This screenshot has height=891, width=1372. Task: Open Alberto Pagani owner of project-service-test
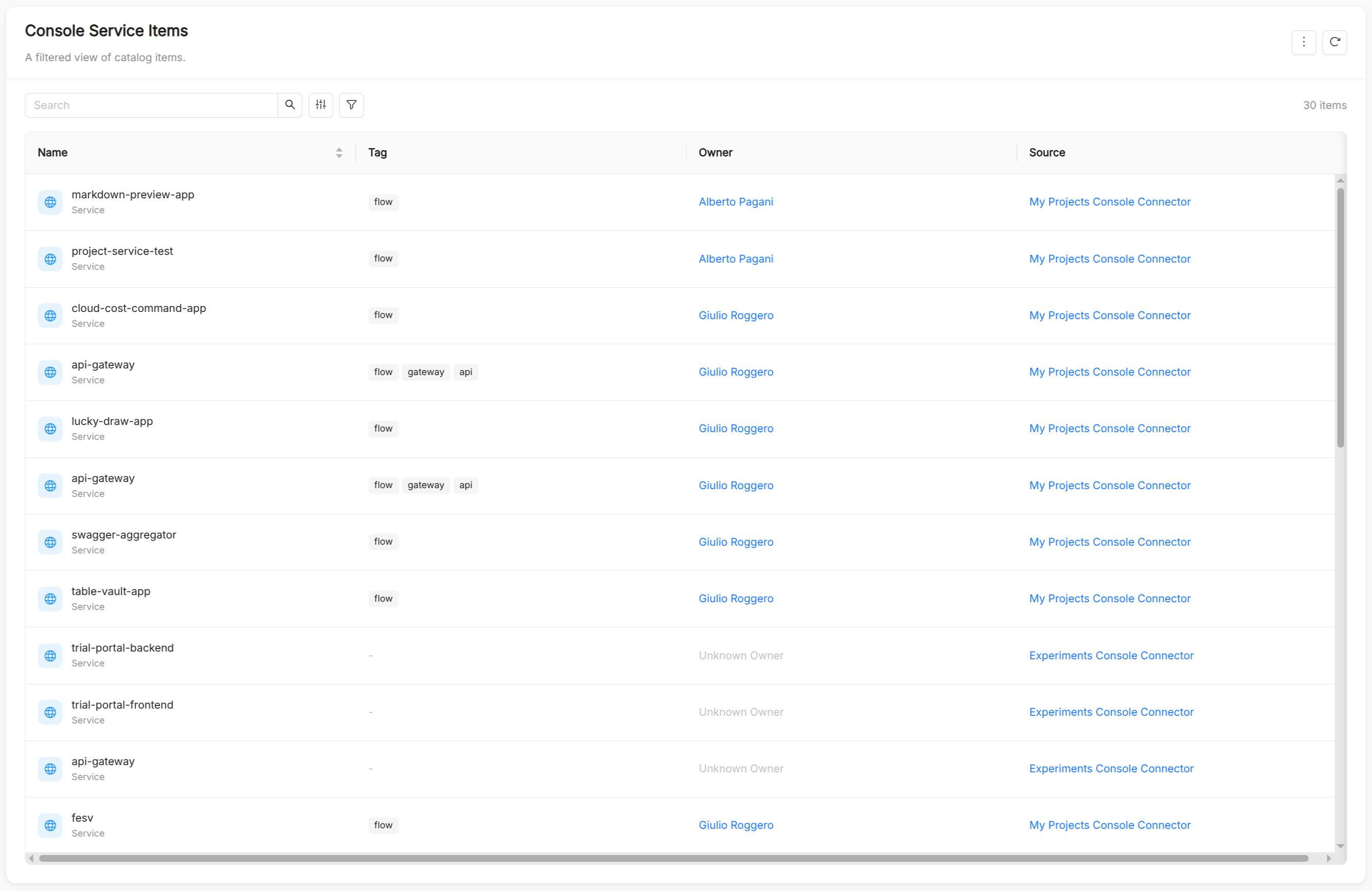(x=736, y=259)
